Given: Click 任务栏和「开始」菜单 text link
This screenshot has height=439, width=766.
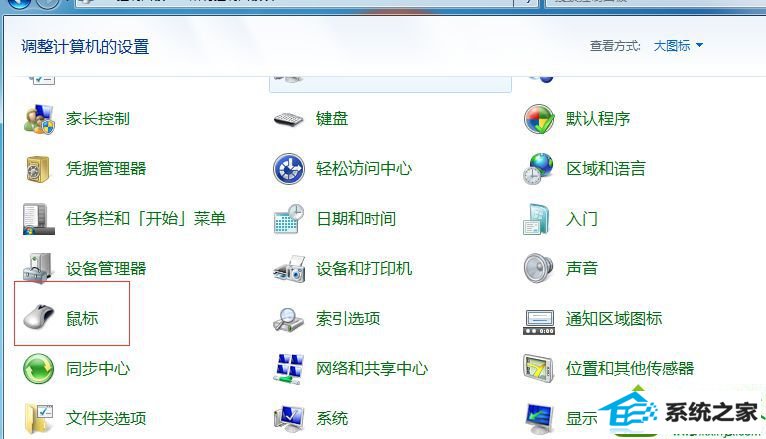Looking at the screenshot, I should pyautogui.click(x=146, y=219).
